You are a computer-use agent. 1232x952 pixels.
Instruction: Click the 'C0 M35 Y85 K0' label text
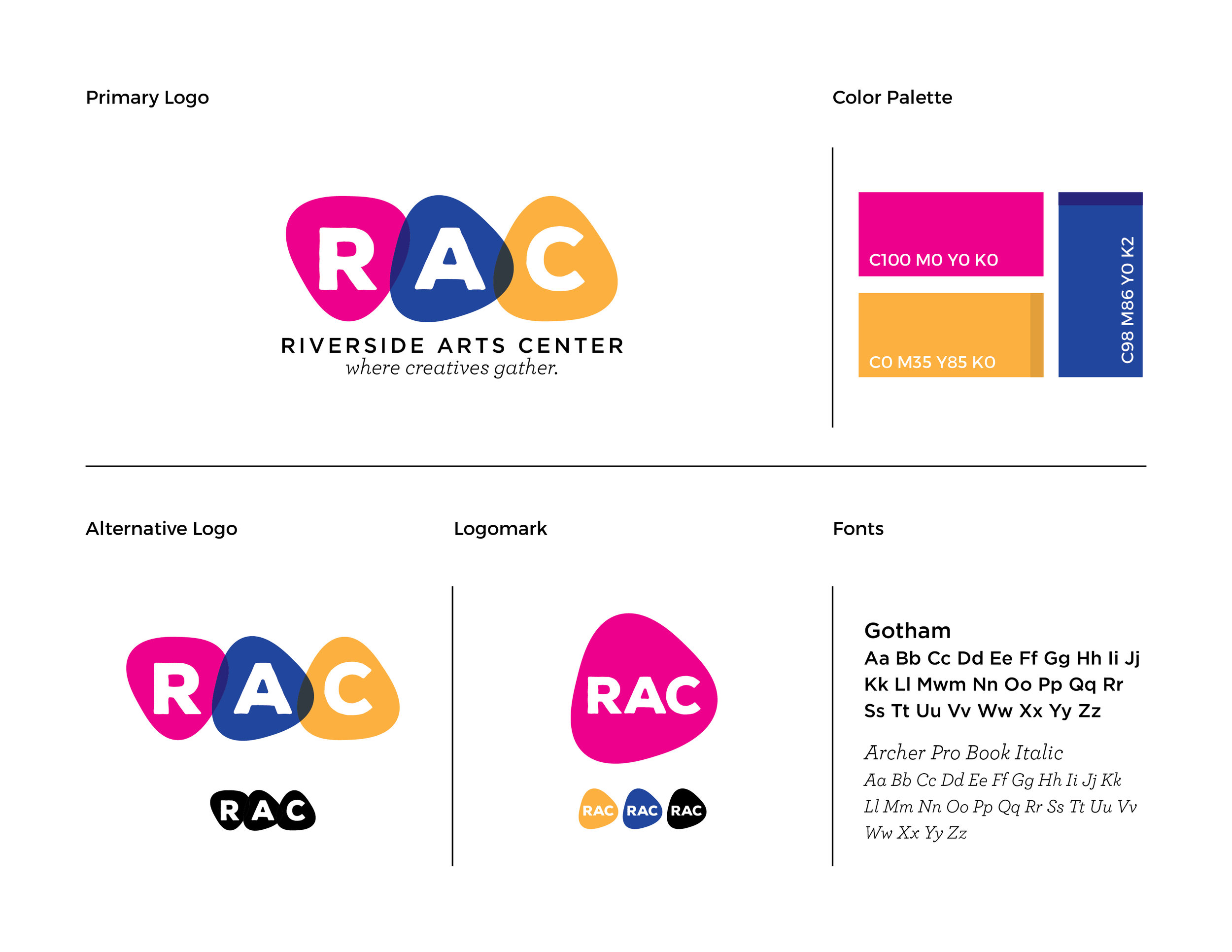click(x=932, y=362)
